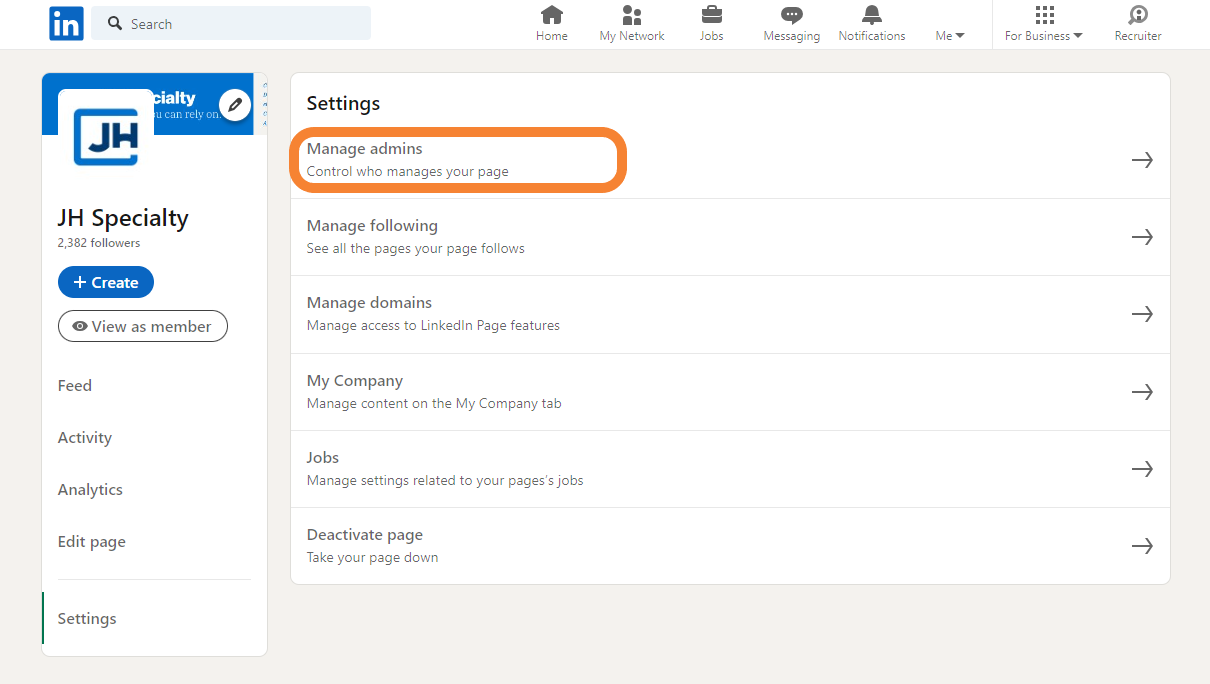Open the Recruiter icon

(1138, 15)
